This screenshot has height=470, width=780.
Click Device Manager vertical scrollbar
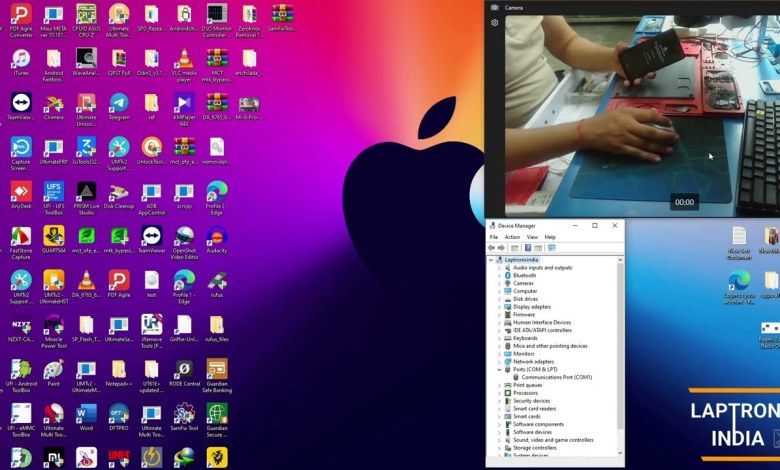point(620,346)
